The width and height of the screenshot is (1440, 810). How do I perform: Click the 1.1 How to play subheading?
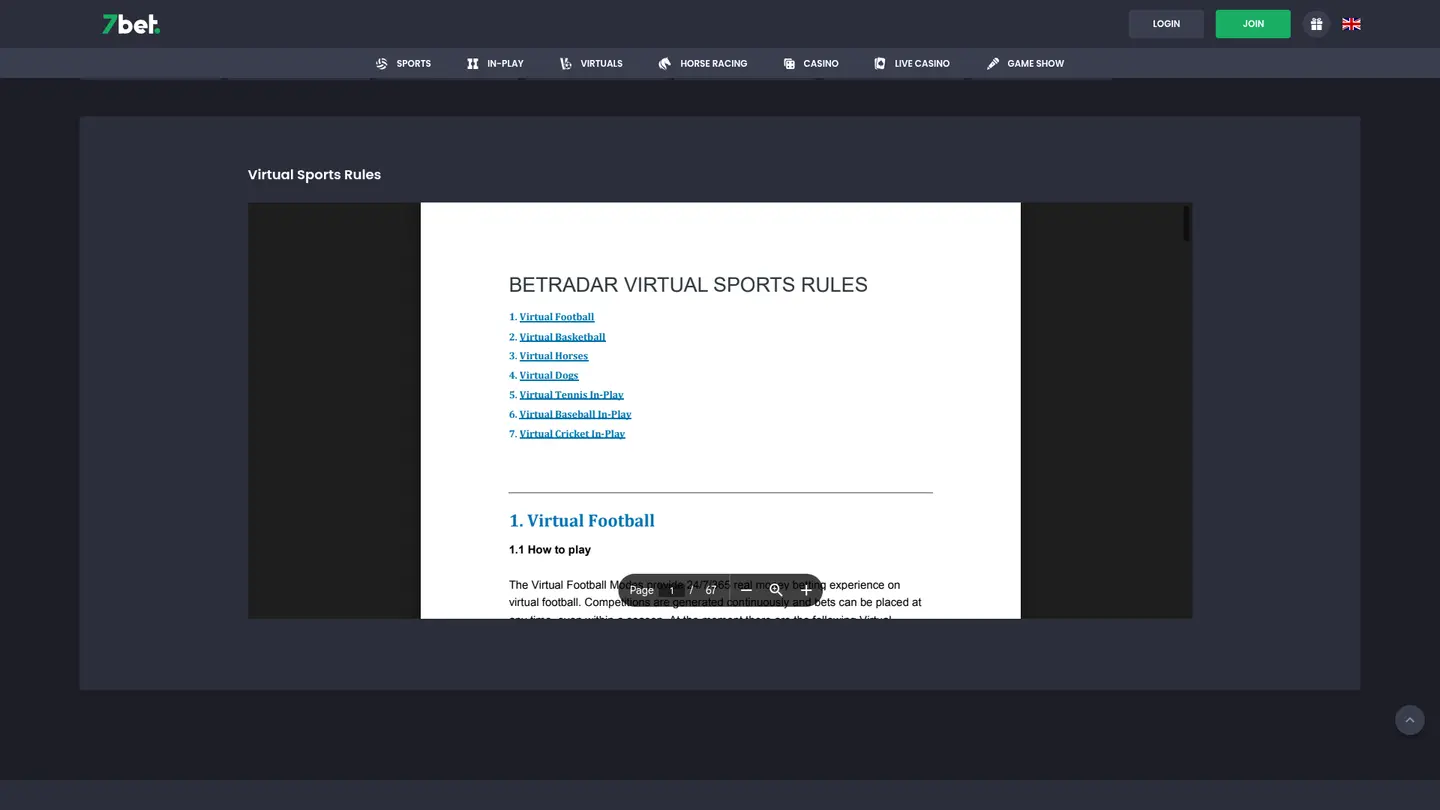550,550
